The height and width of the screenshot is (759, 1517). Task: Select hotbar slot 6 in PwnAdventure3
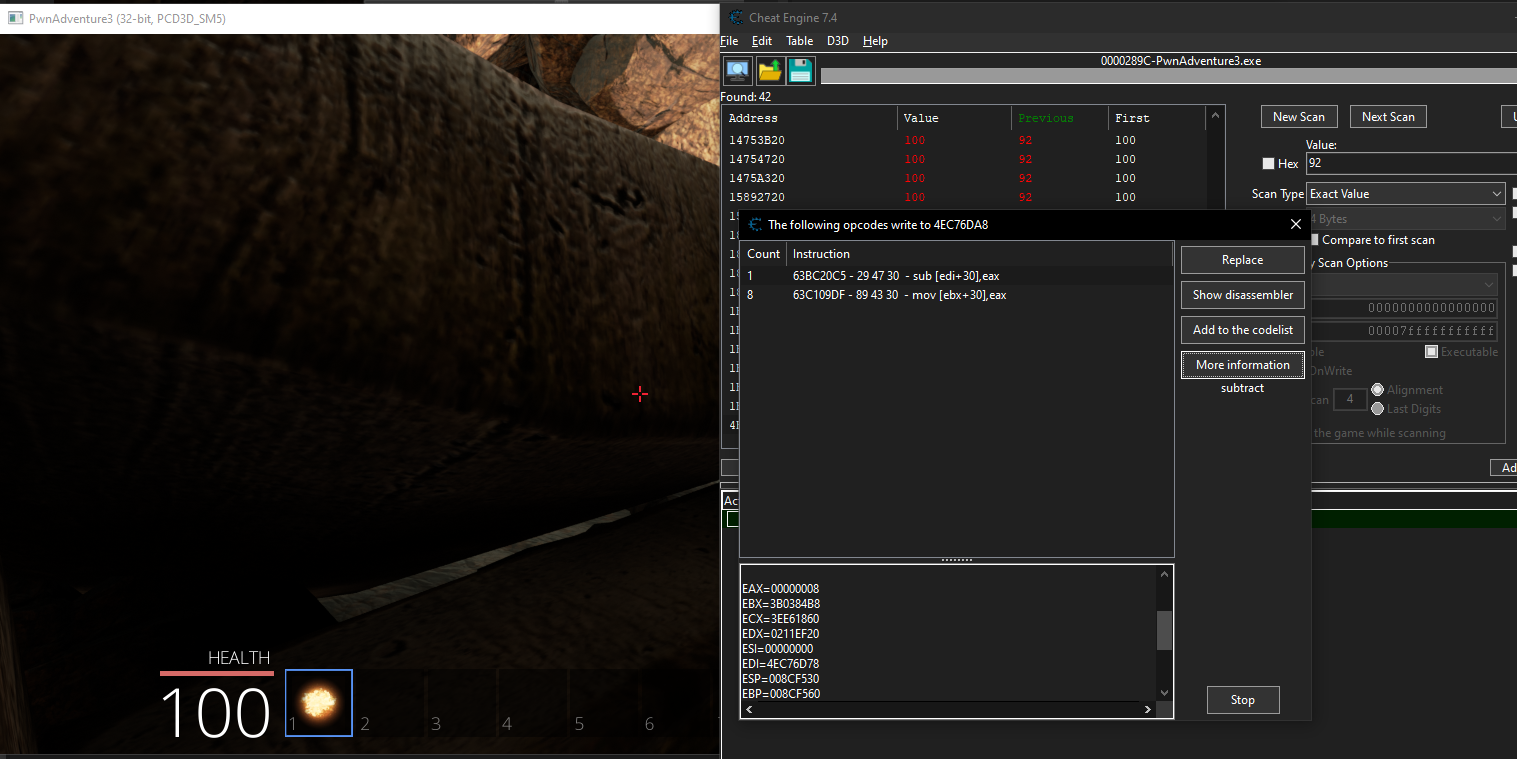point(674,703)
